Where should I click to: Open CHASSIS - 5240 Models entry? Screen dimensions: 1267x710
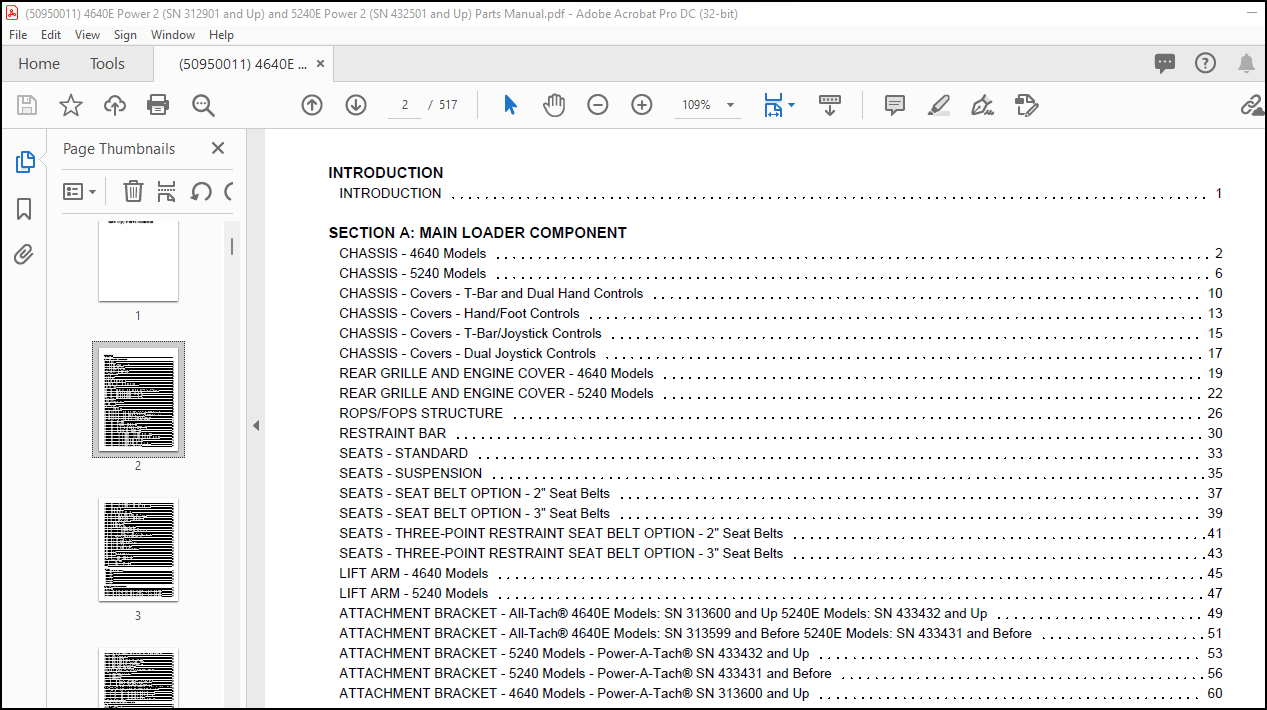tap(413, 273)
